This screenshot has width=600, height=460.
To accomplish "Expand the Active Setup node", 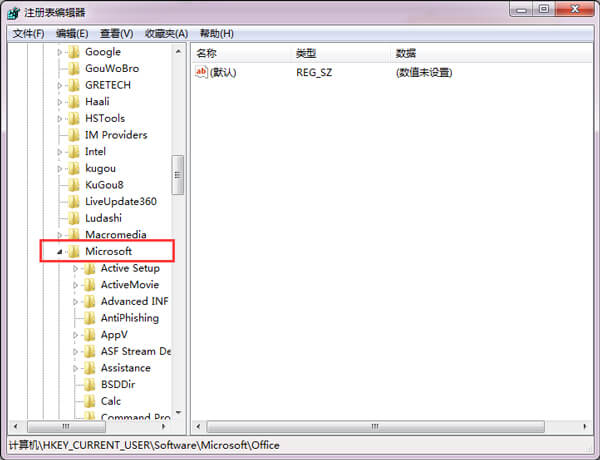I will (76, 268).
